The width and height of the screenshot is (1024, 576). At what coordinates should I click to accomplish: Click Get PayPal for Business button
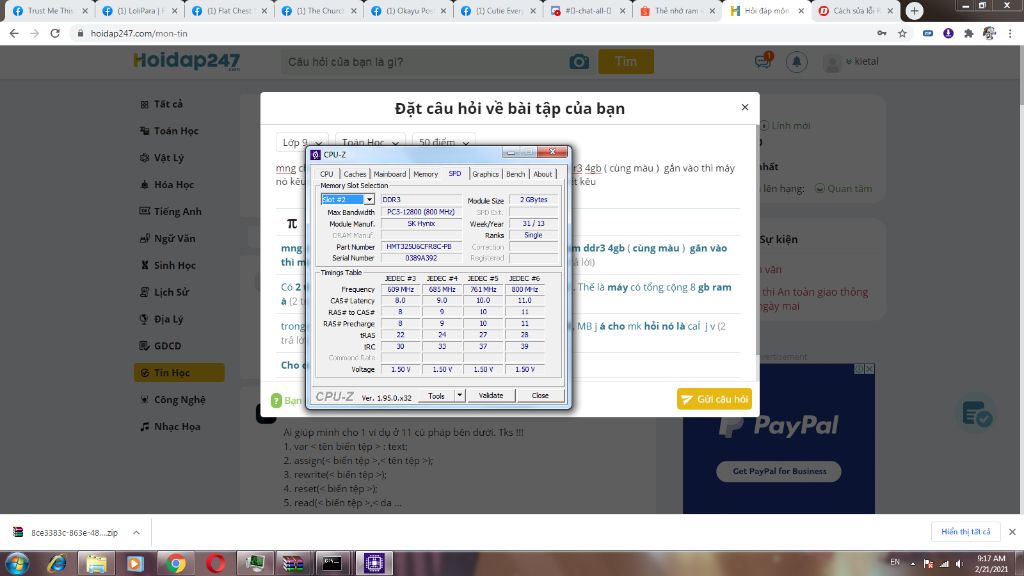pyautogui.click(x=779, y=471)
